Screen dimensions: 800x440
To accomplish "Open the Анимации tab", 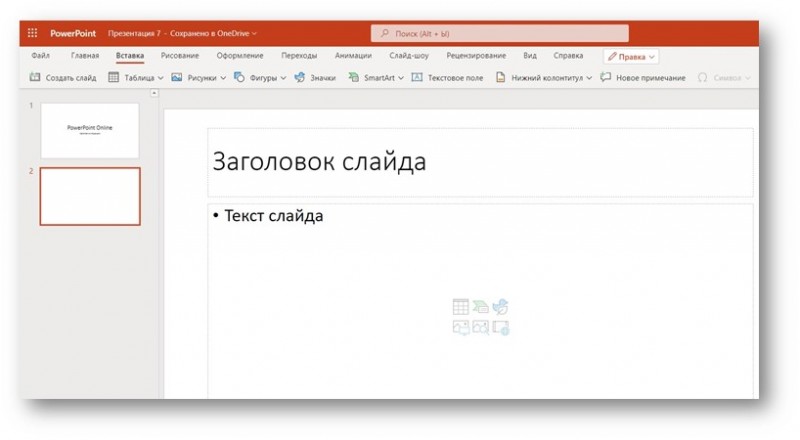I will click(x=353, y=55).
